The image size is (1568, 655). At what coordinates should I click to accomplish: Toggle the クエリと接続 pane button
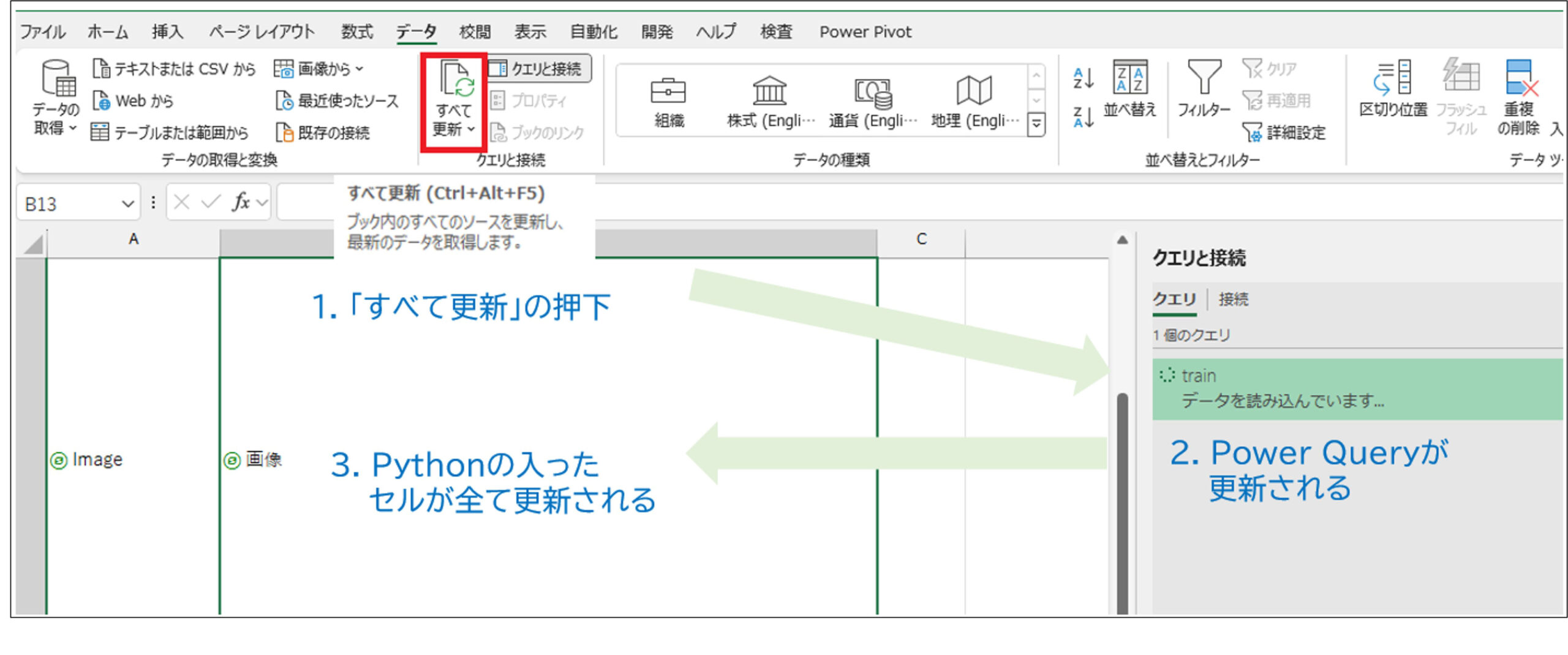point(539,69)
